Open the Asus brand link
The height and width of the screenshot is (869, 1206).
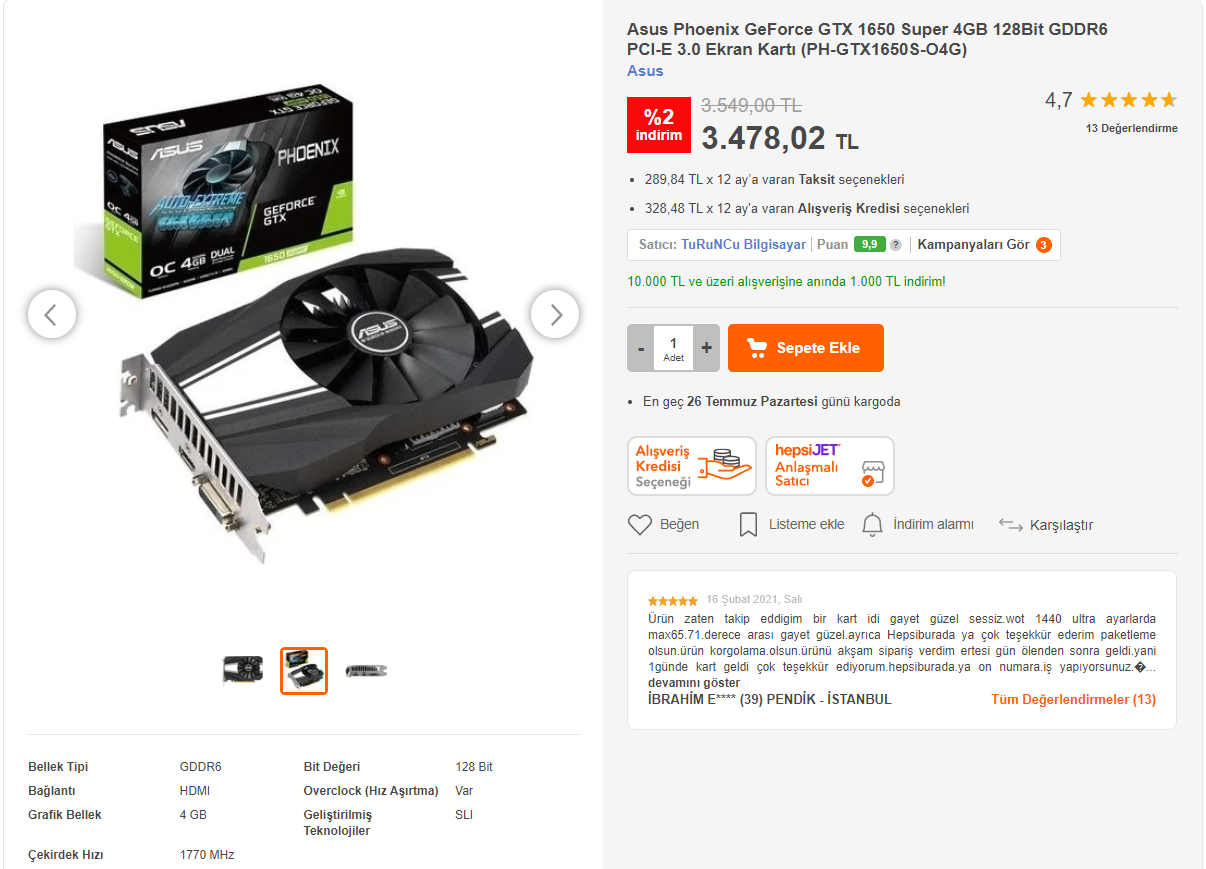pyautogui.click(x=645, y=71)
